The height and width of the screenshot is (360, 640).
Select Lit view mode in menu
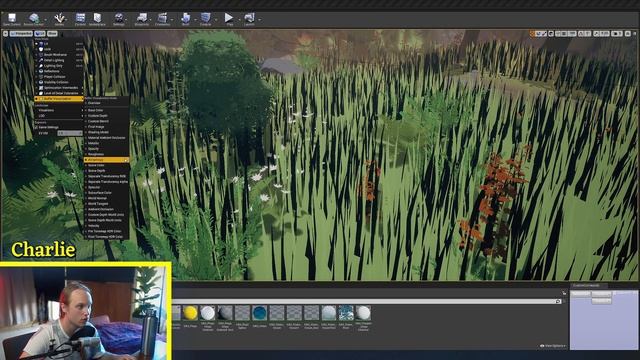(x=59, y=44)
